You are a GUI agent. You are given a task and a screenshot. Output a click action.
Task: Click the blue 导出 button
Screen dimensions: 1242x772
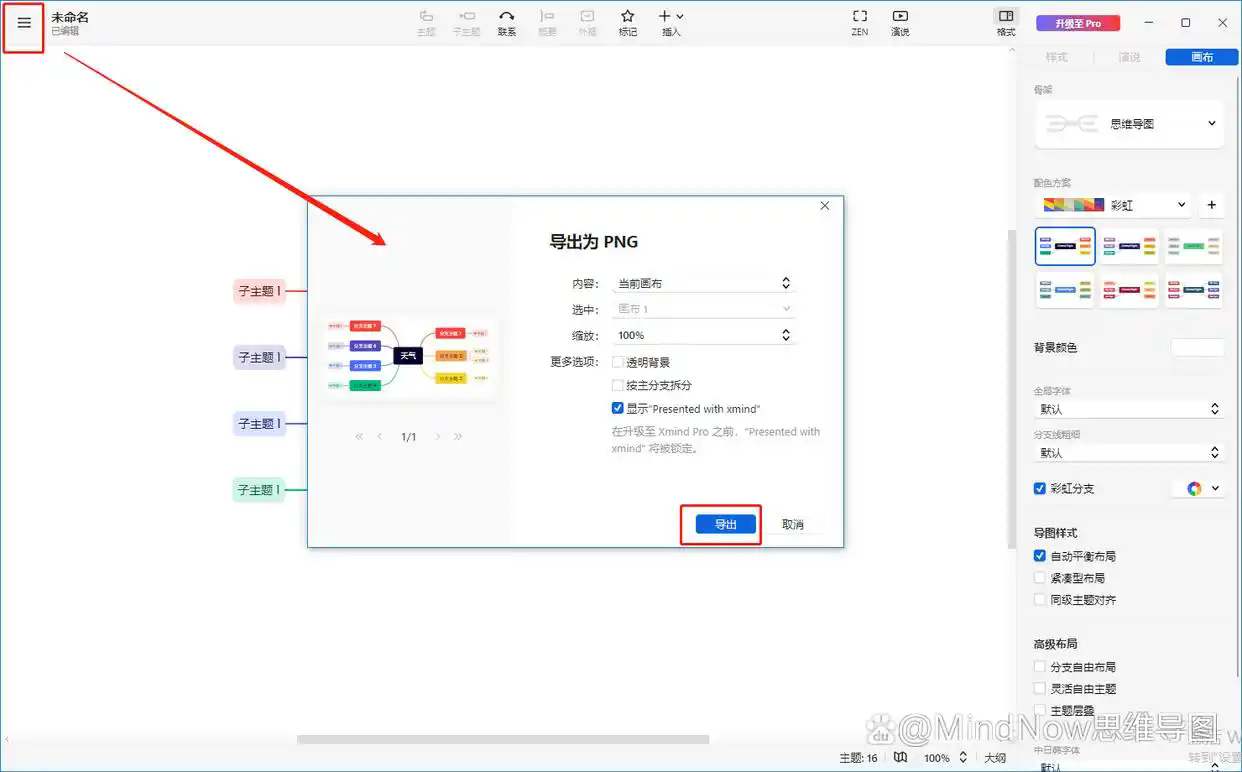pos(725,525)
